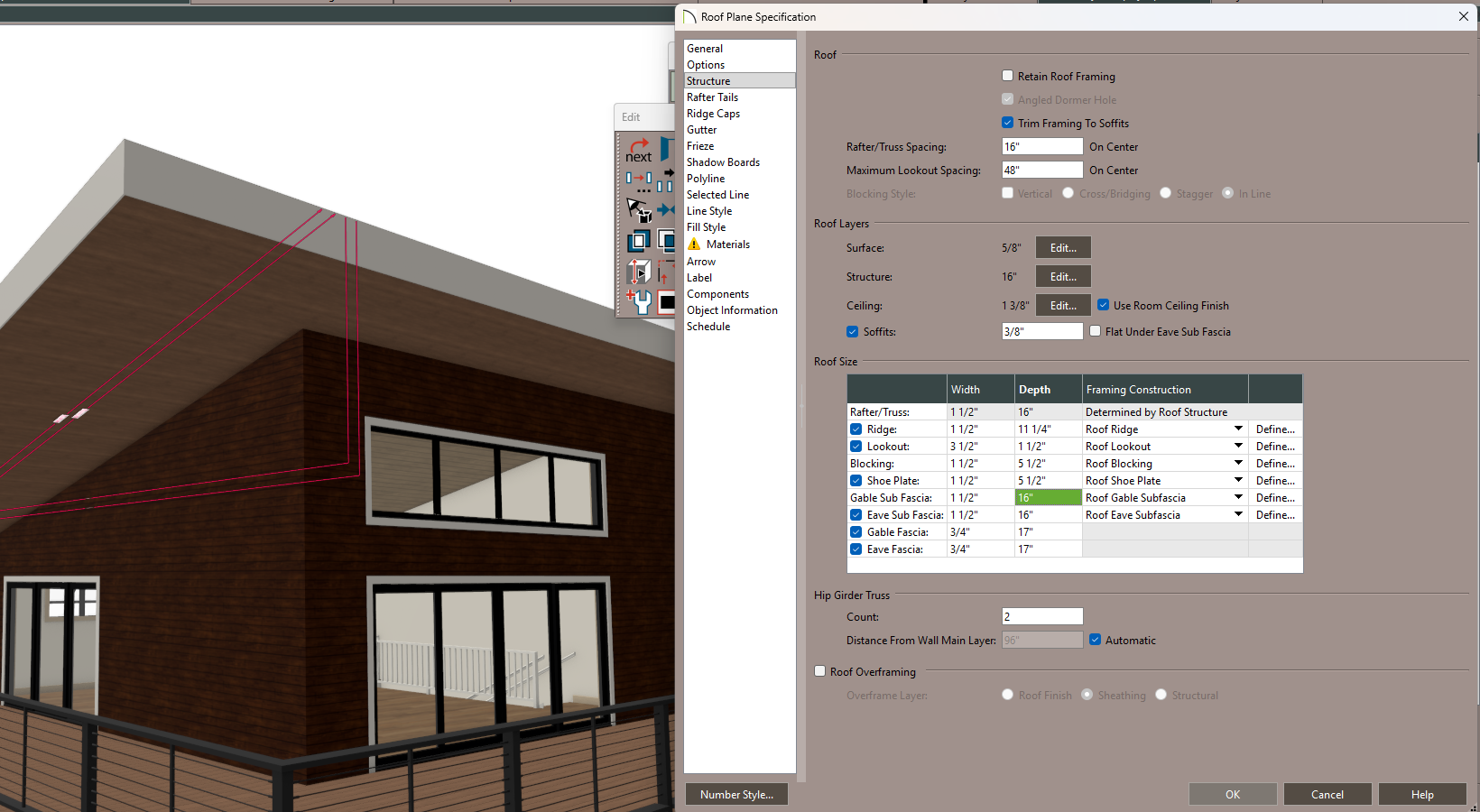Open the Roof Ridge framing dropdown
The width and height of the screenshot is (1480, 812).
(x=1238, y=429)
